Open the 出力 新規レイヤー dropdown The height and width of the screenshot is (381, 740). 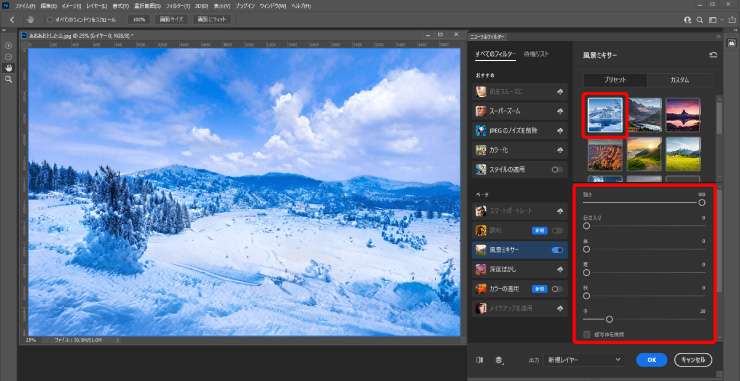click(584, 360)
